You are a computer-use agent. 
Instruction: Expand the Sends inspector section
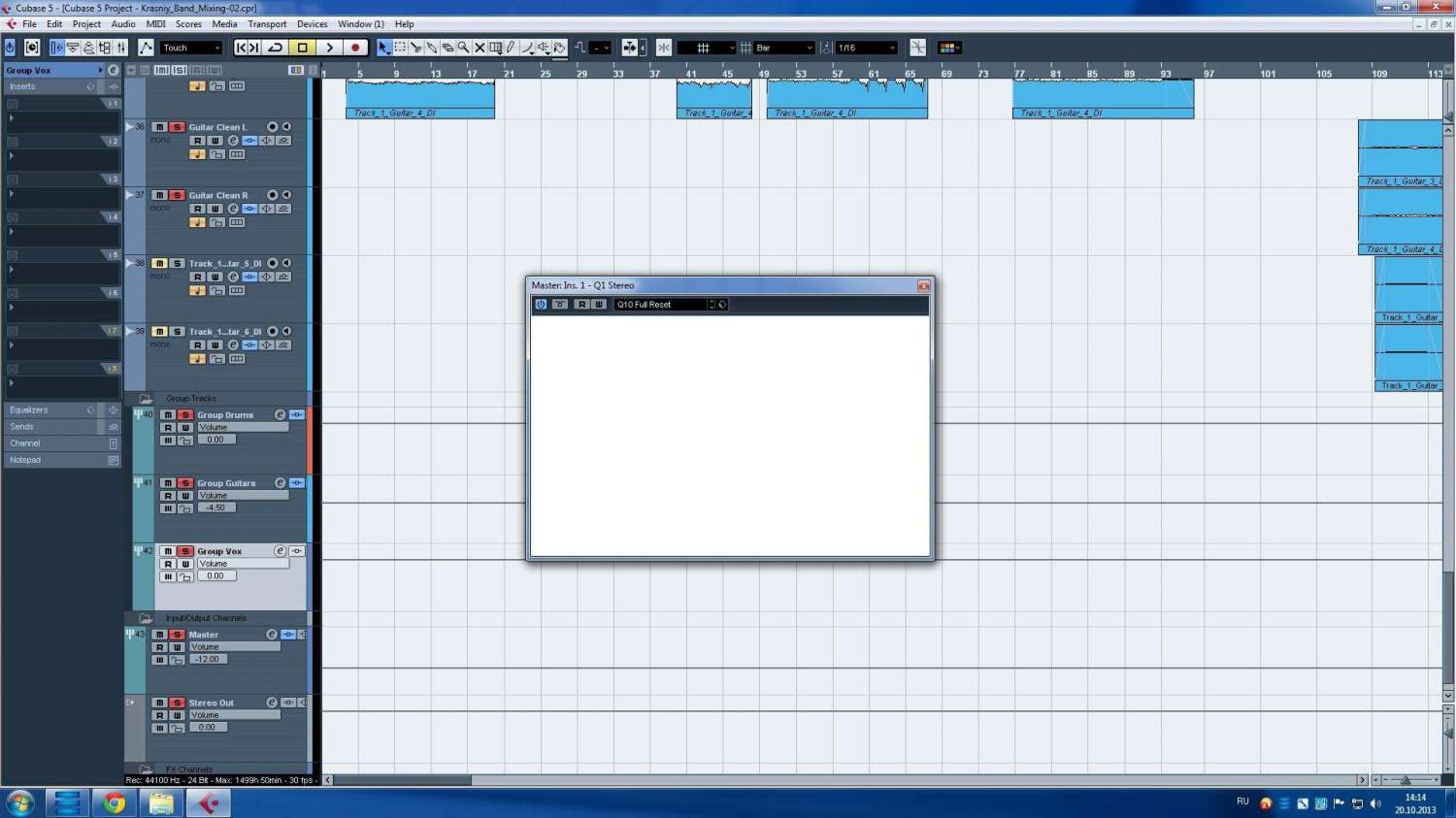click(x=62, y=427)
